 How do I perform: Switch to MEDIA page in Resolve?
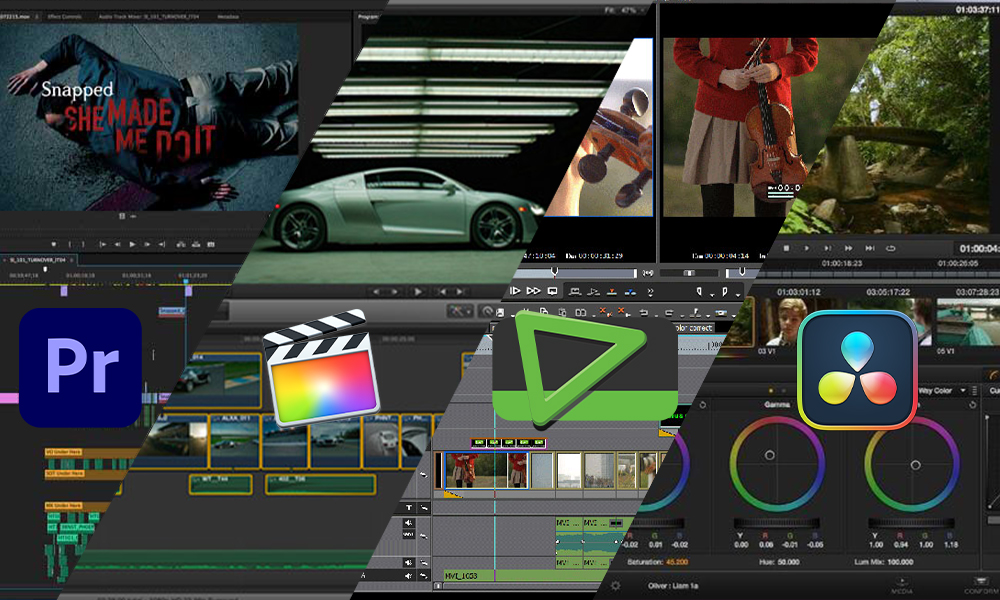click(901, 587)
